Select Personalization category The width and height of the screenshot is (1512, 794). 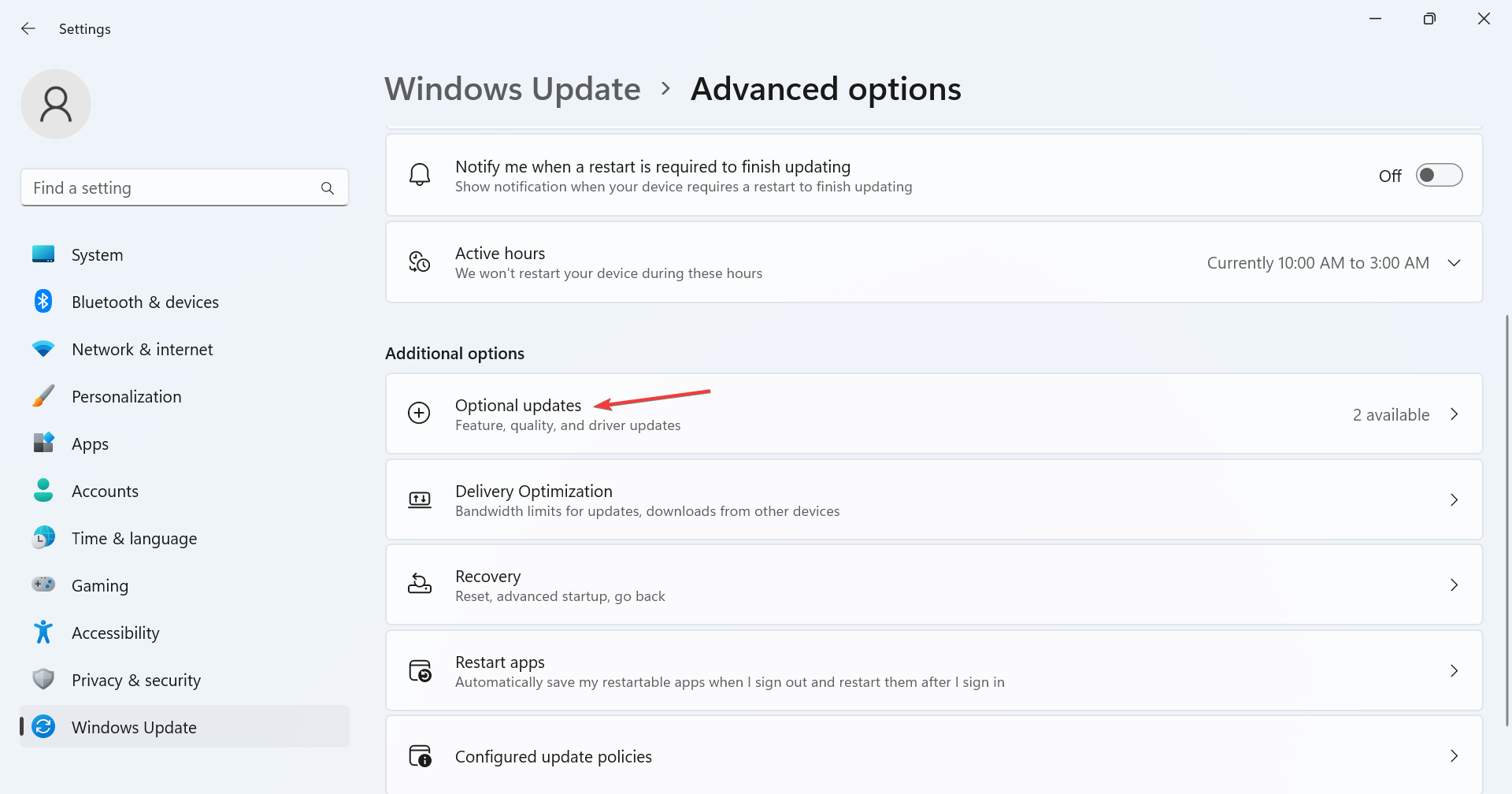point(184,396)
